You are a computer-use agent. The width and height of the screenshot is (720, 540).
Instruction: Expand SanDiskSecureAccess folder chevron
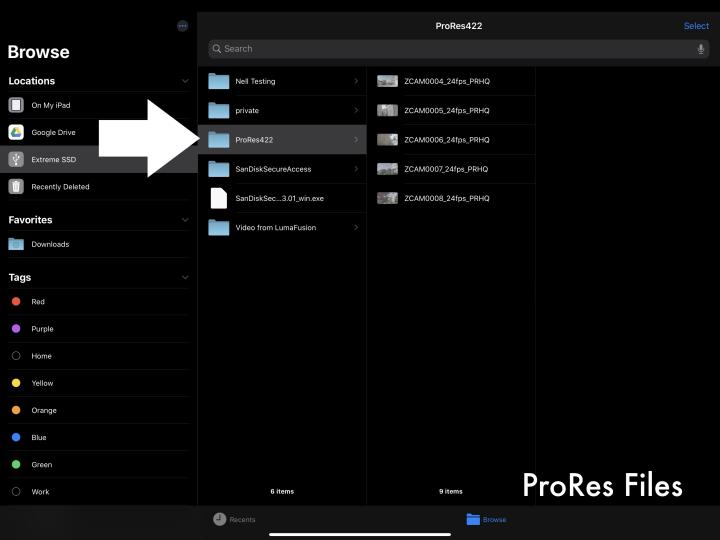coord(356,169)
